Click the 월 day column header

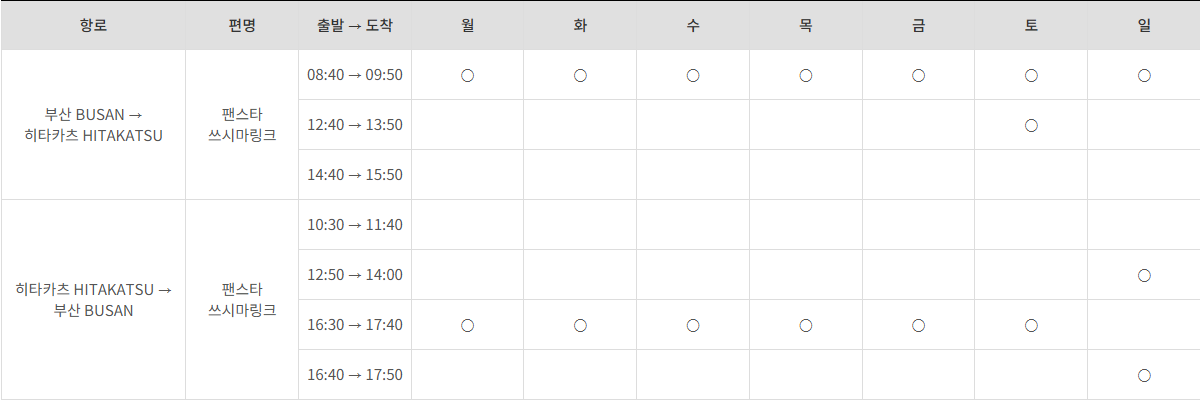pyautogui.click(x=467, y=25)
